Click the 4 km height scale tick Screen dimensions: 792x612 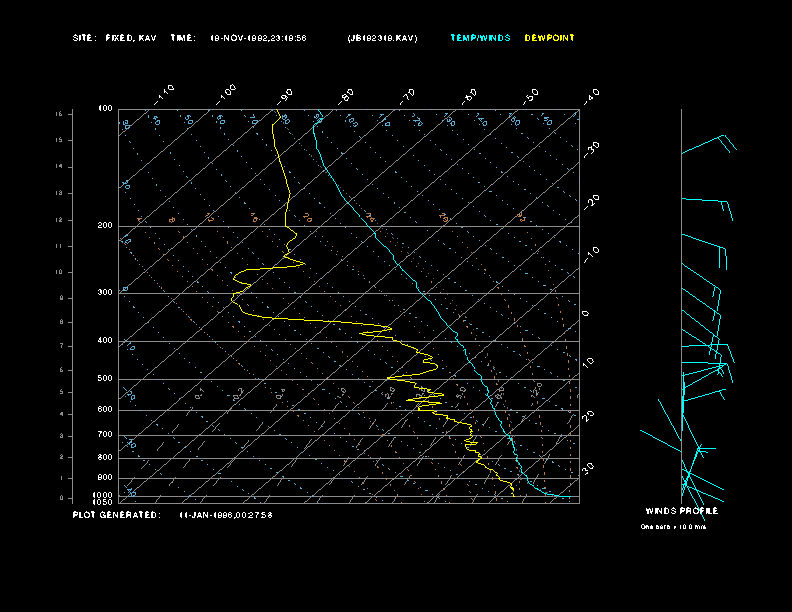pyautogui.click(x=62, y=415)
